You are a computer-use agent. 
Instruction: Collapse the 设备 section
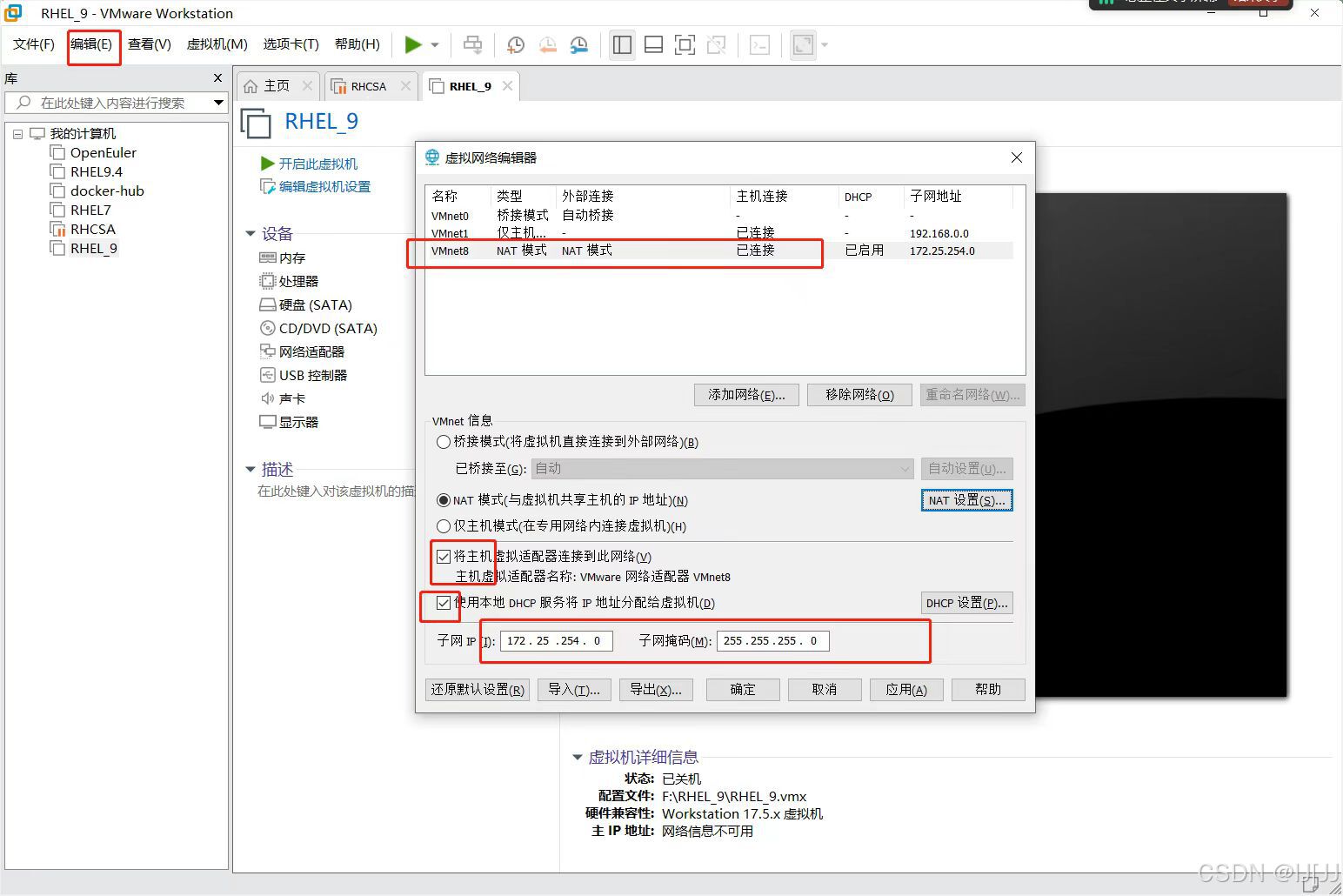coord(251,234)
